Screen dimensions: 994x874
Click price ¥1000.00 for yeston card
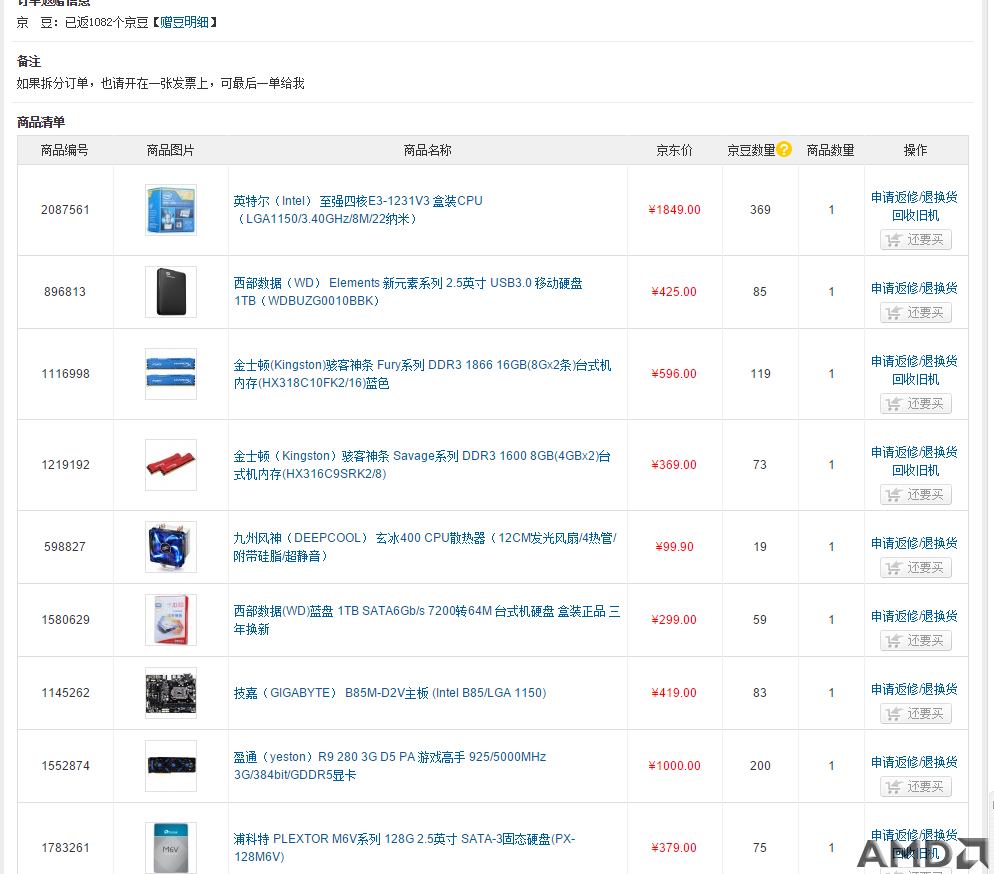click(674, 766)
